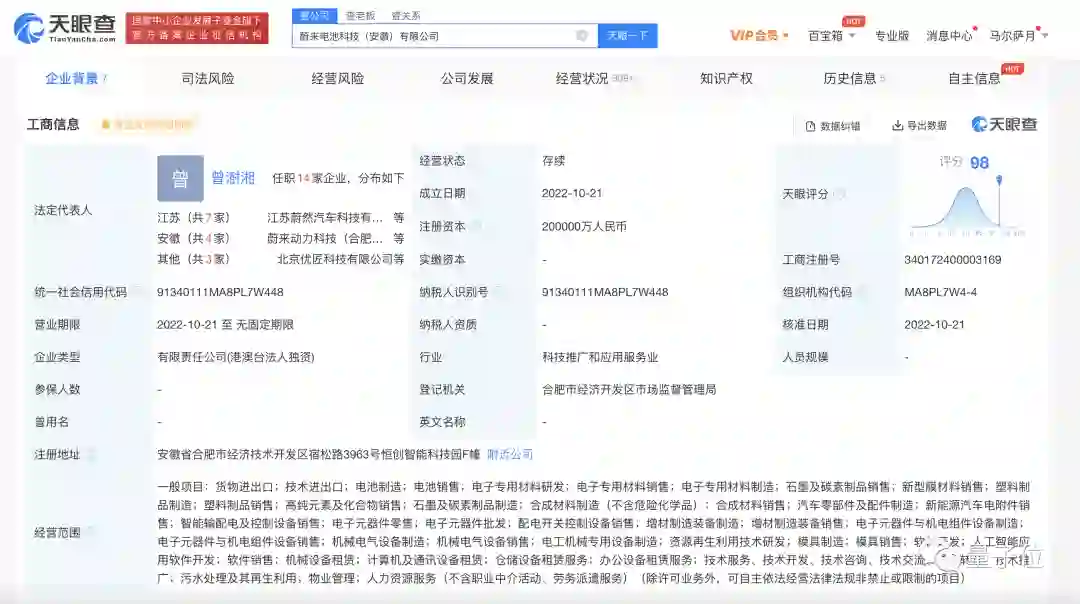Click the 天眼一下 search button
This screenshot has width=1080, height=604.
[627, 36]
